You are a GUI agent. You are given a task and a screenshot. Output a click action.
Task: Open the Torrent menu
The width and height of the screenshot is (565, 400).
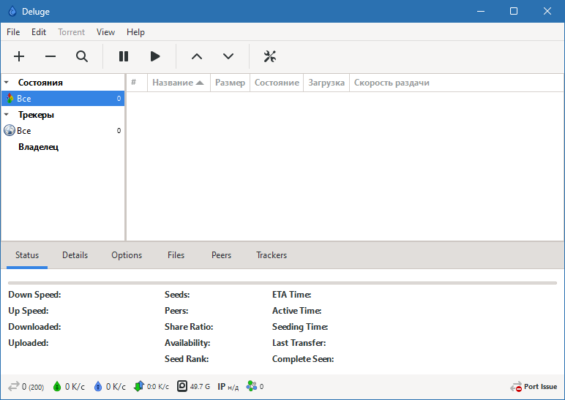click(x=71, y=32)
